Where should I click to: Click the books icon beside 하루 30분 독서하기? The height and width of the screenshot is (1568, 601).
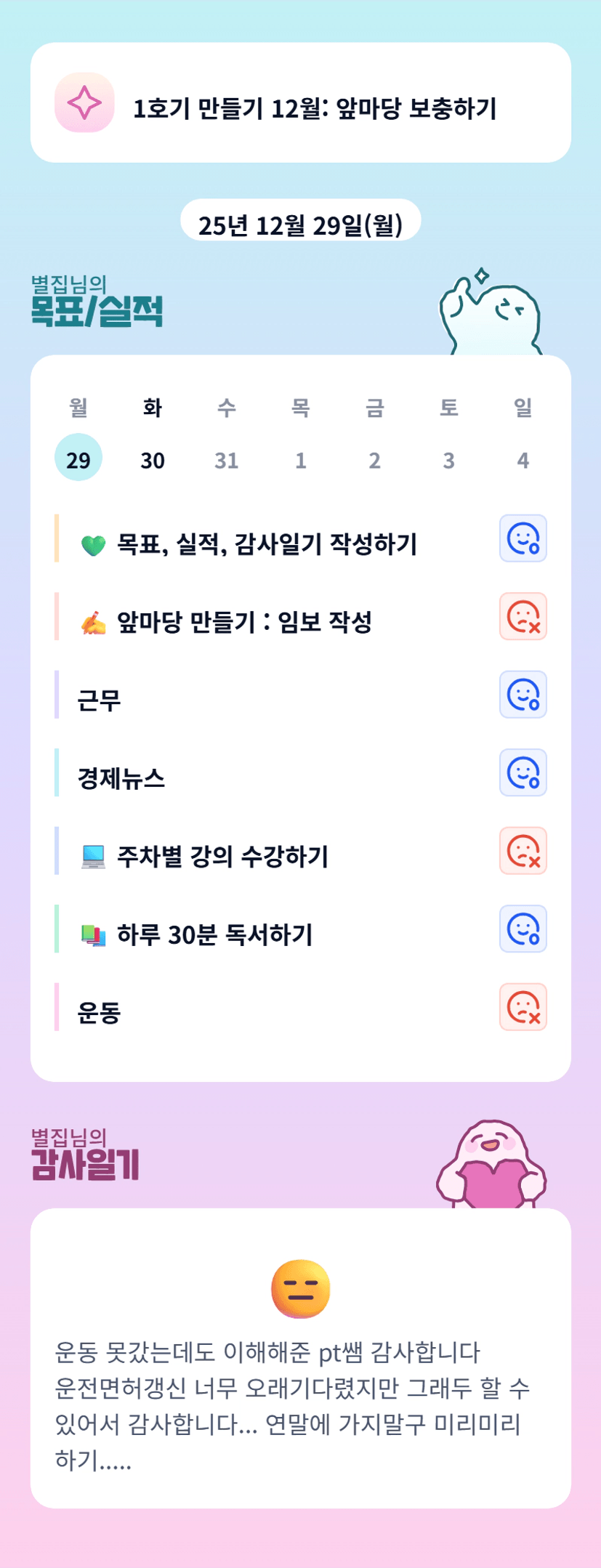[93, 935]
